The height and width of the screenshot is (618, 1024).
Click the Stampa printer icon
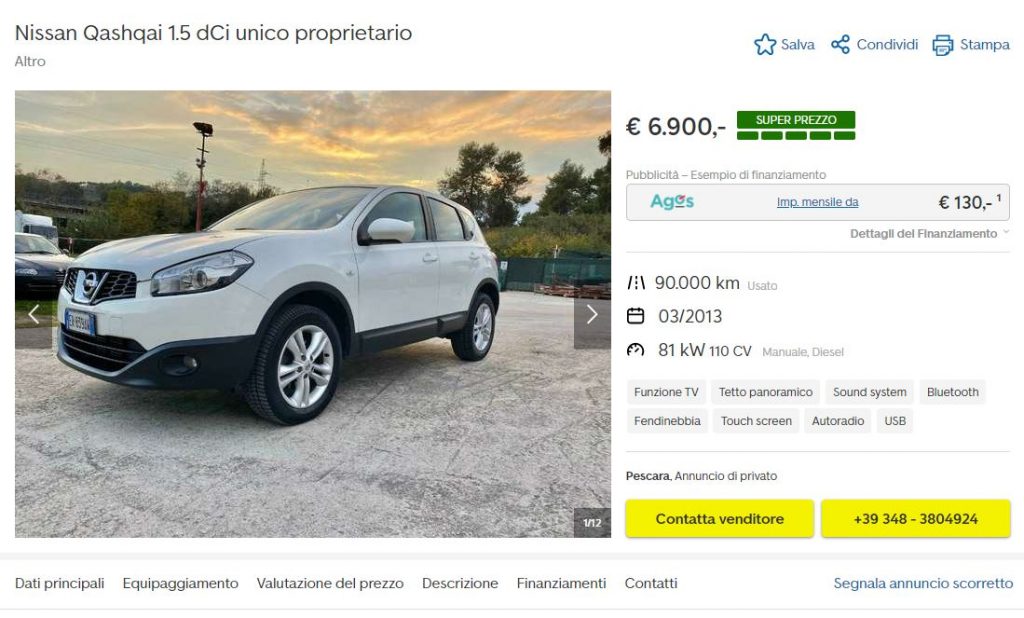point(942,45)
